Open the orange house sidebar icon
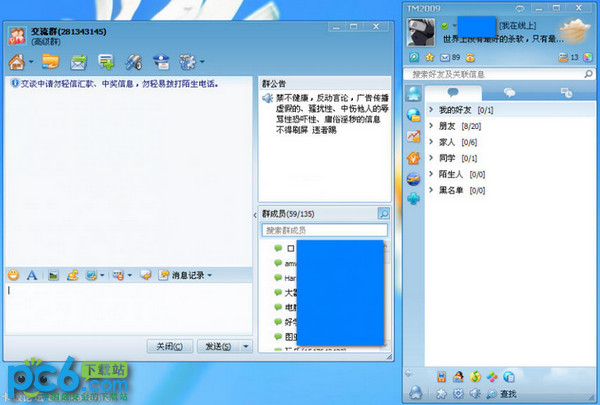600x405 pixels. tap(414, 157)
